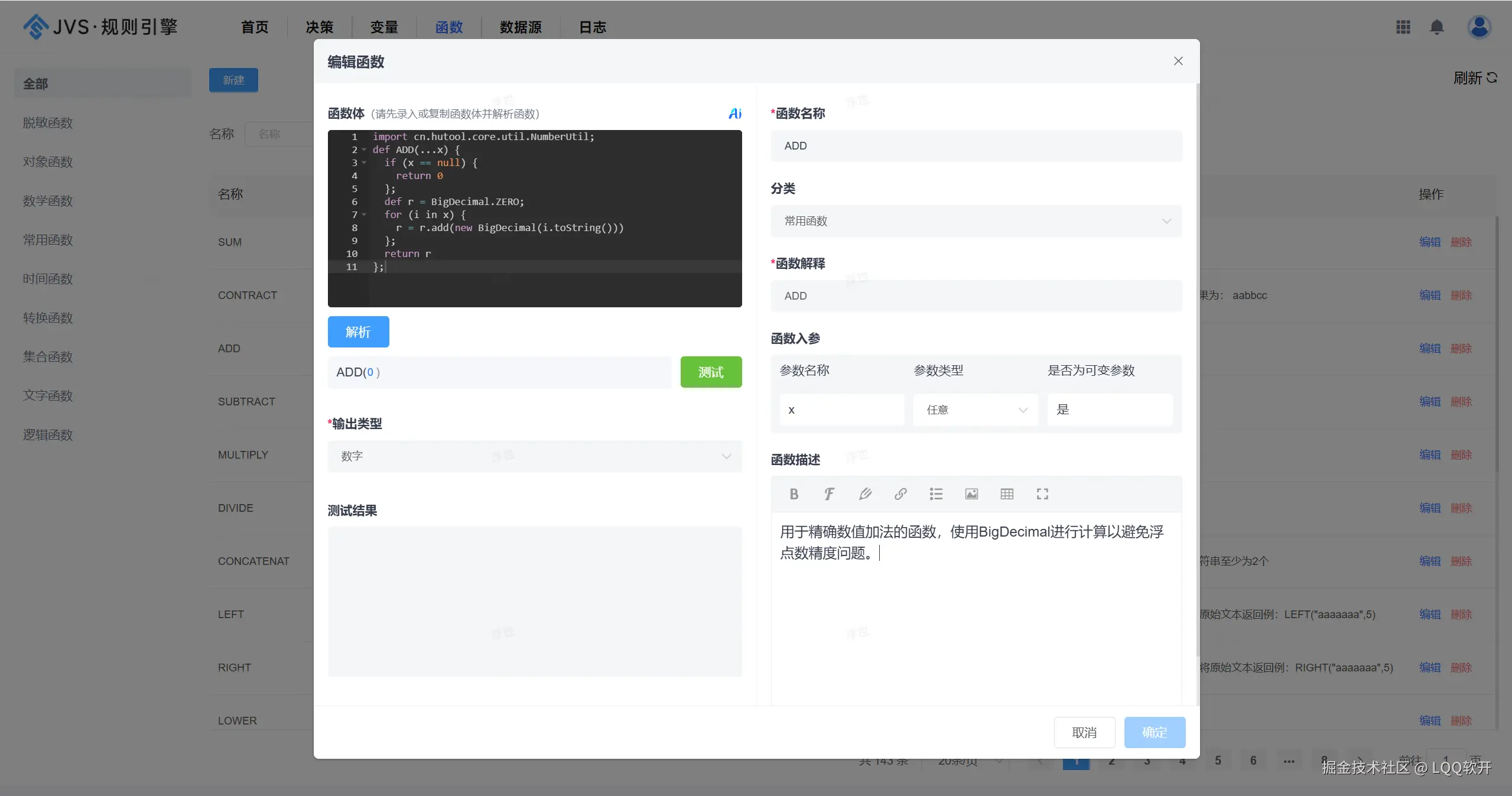Open the 分类 dropdown showing 常用函数
1512x796 pixels.
click(x=976, y=221)
